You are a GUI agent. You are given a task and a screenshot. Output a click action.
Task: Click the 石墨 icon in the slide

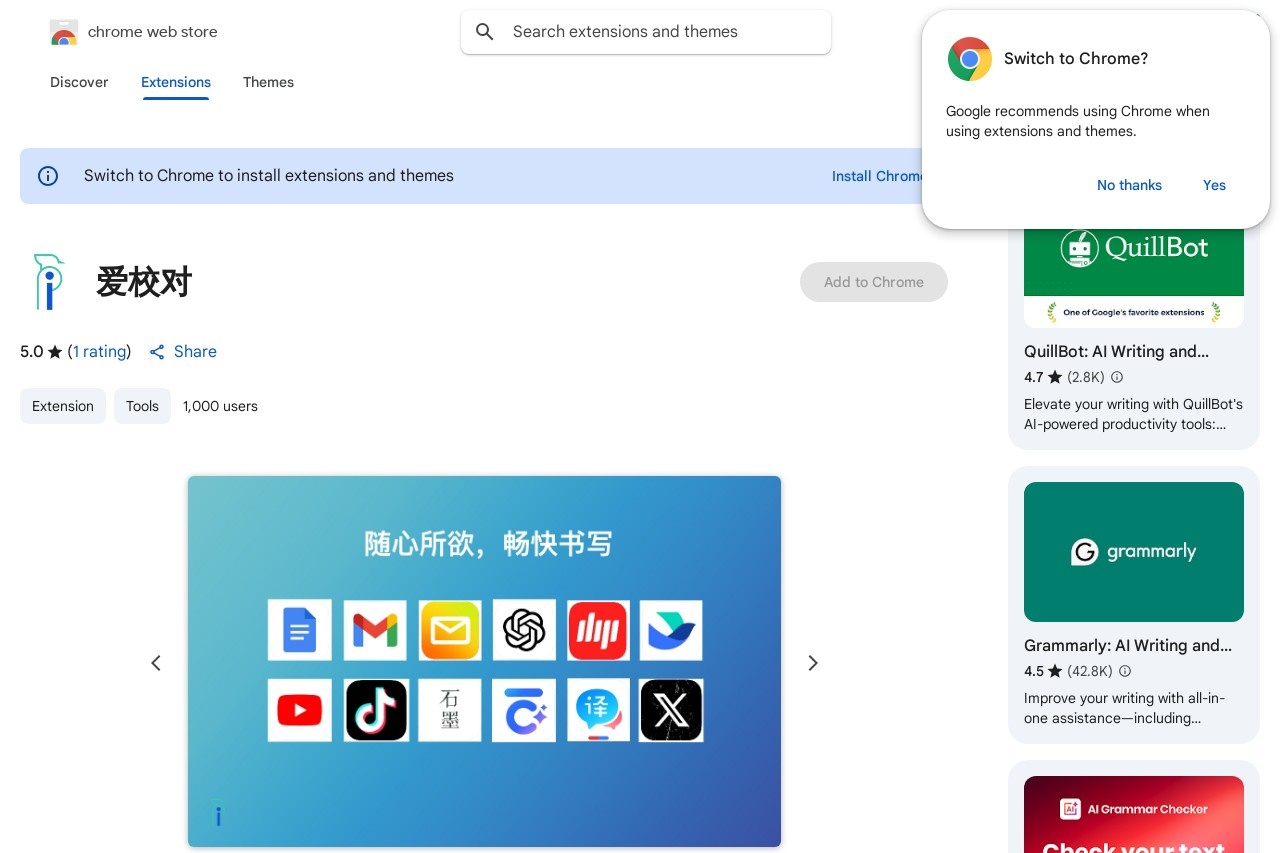[450, 710]
